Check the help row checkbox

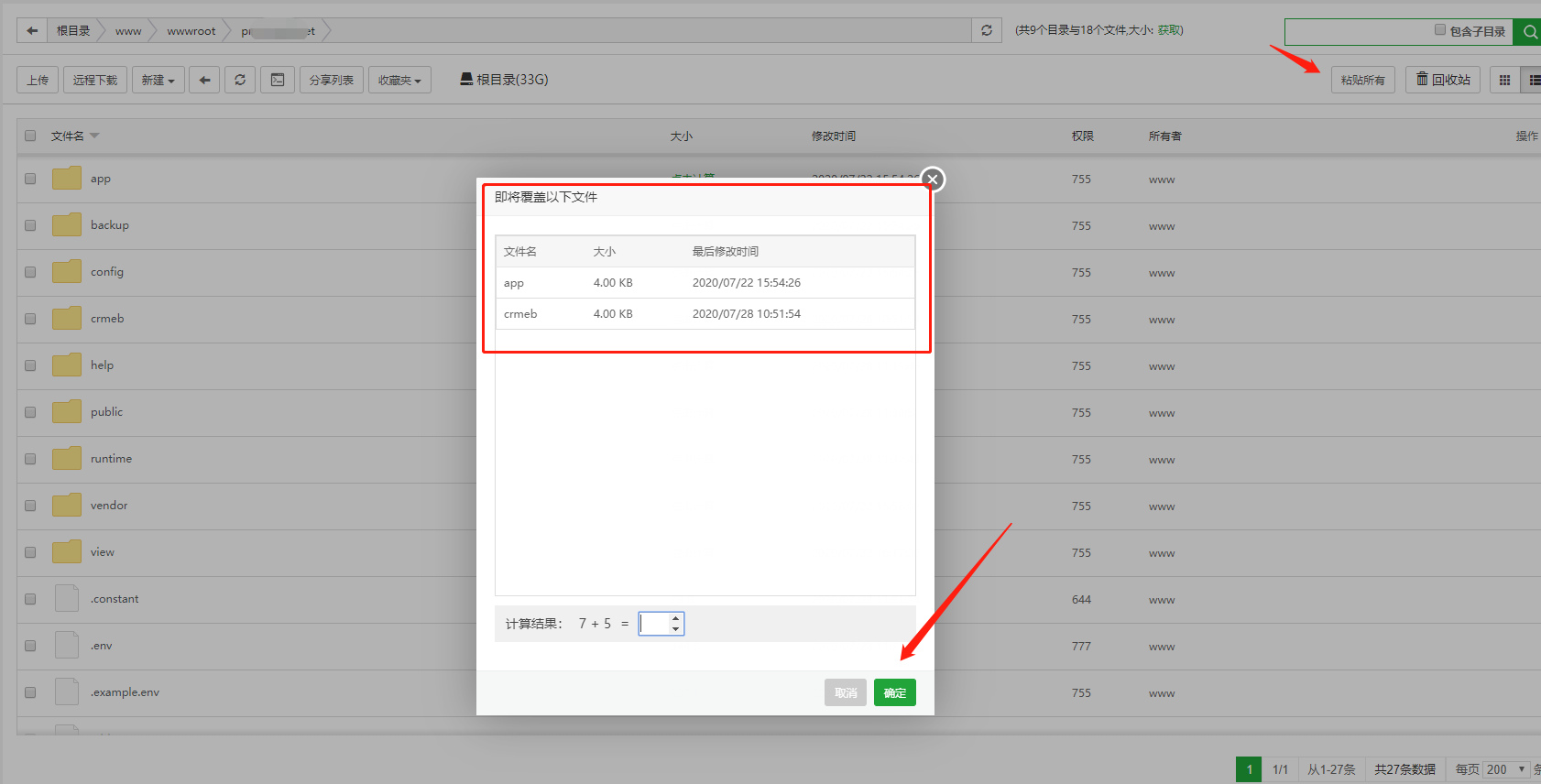30,365
